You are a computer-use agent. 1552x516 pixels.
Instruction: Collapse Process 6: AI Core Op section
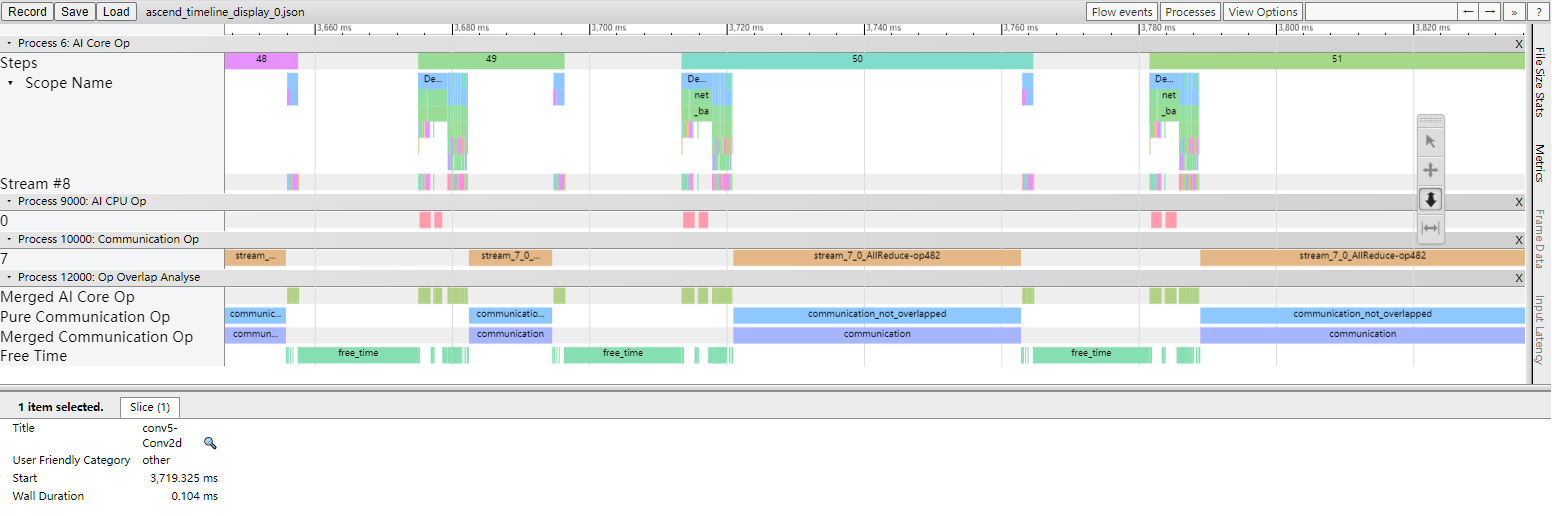10,44
